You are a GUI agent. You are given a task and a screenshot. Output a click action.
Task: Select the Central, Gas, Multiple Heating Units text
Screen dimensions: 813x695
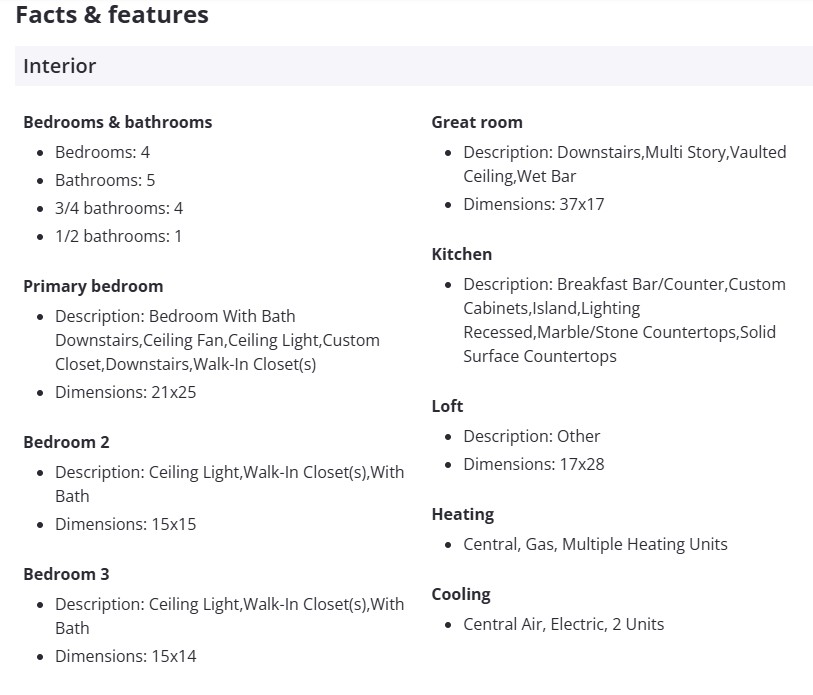coord(595,544)
